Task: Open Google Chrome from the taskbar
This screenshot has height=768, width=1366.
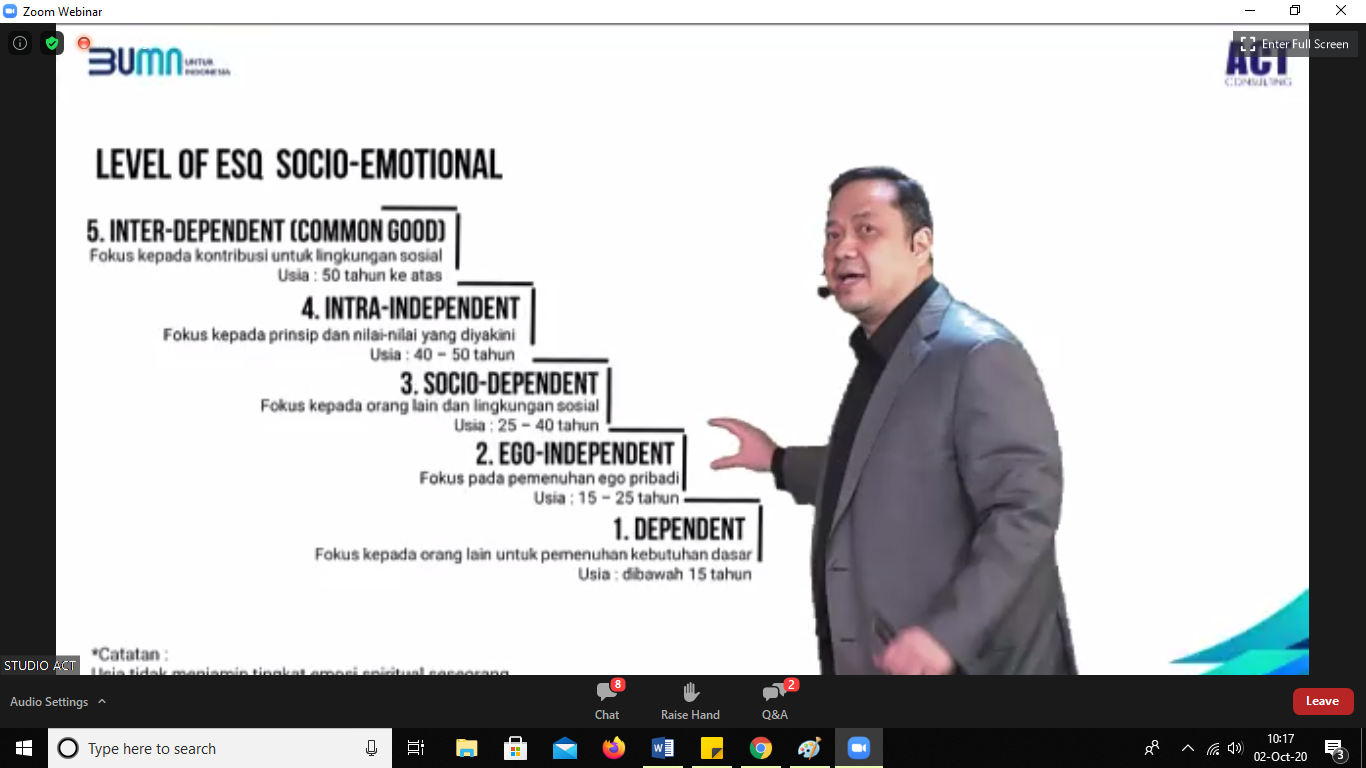Action: (761, 748)
